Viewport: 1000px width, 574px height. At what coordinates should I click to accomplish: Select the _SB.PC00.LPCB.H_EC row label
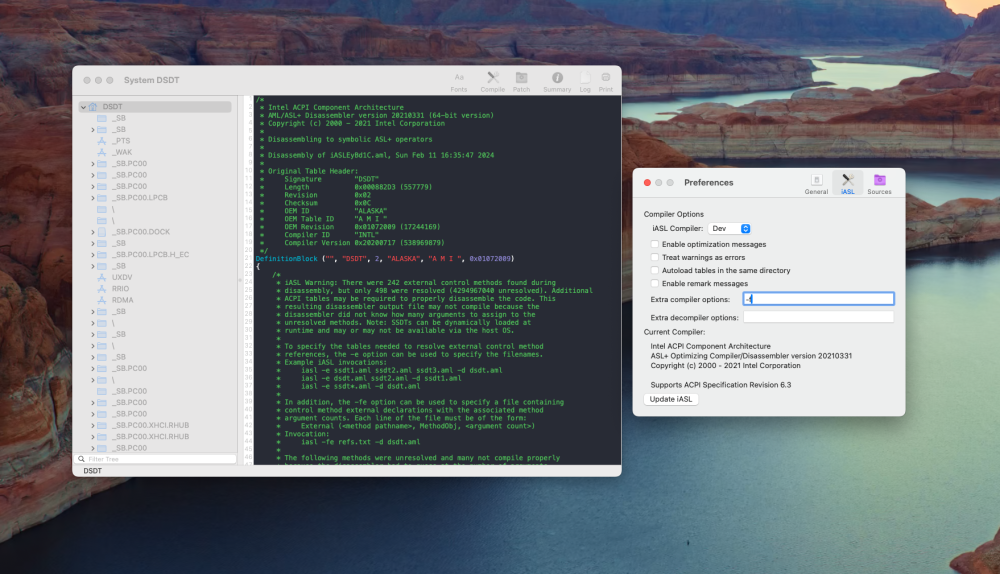(x=151, y=254)
